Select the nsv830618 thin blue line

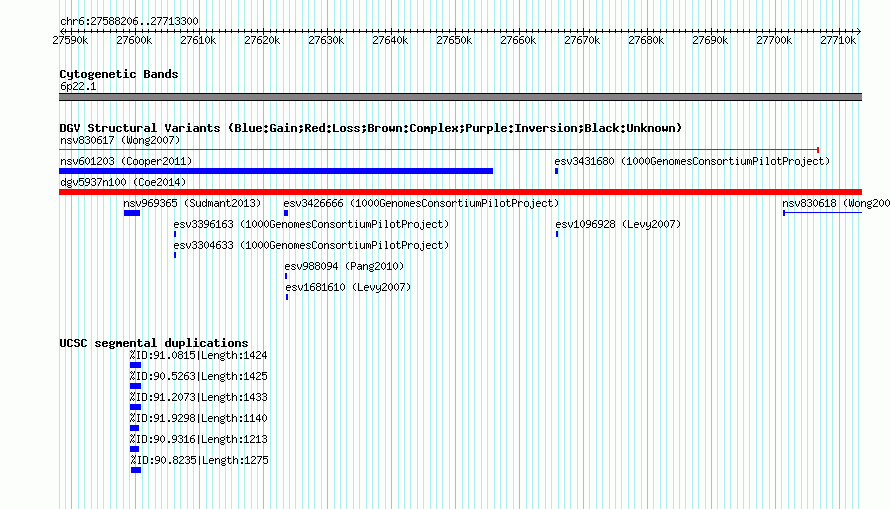pyautogui.click(x=822, y=213)
